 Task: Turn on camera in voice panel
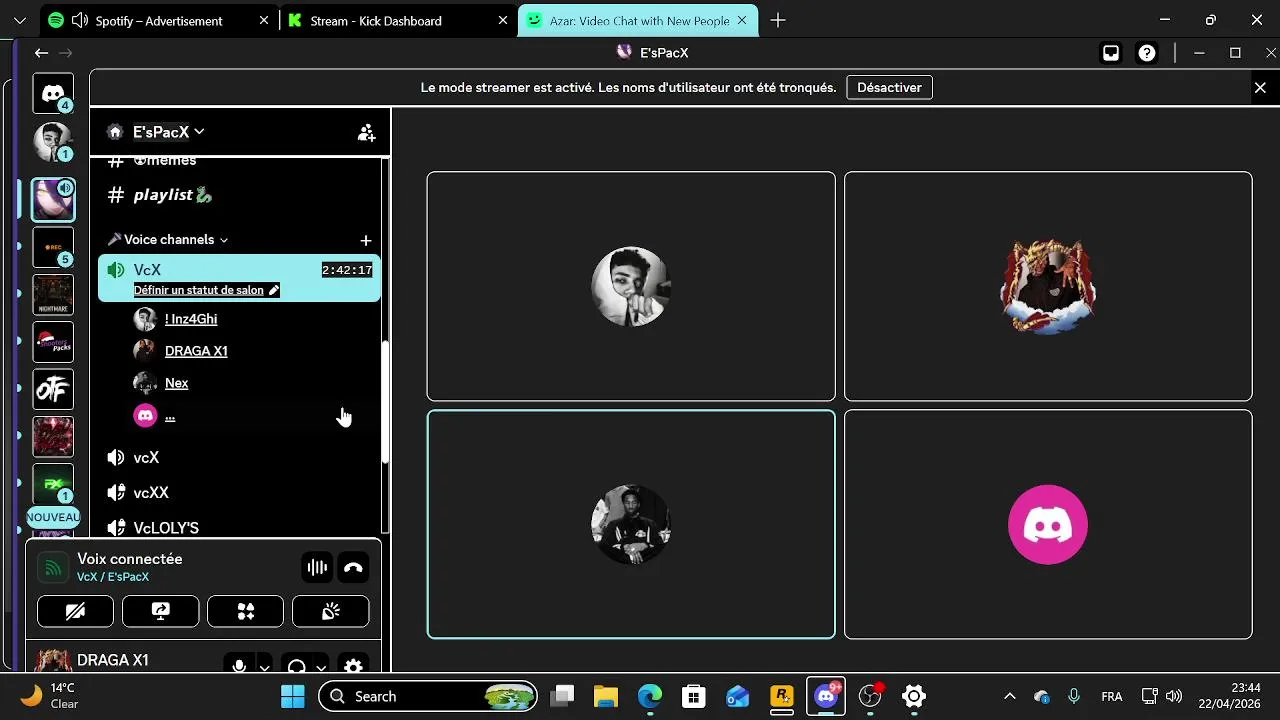click(75, 611)
